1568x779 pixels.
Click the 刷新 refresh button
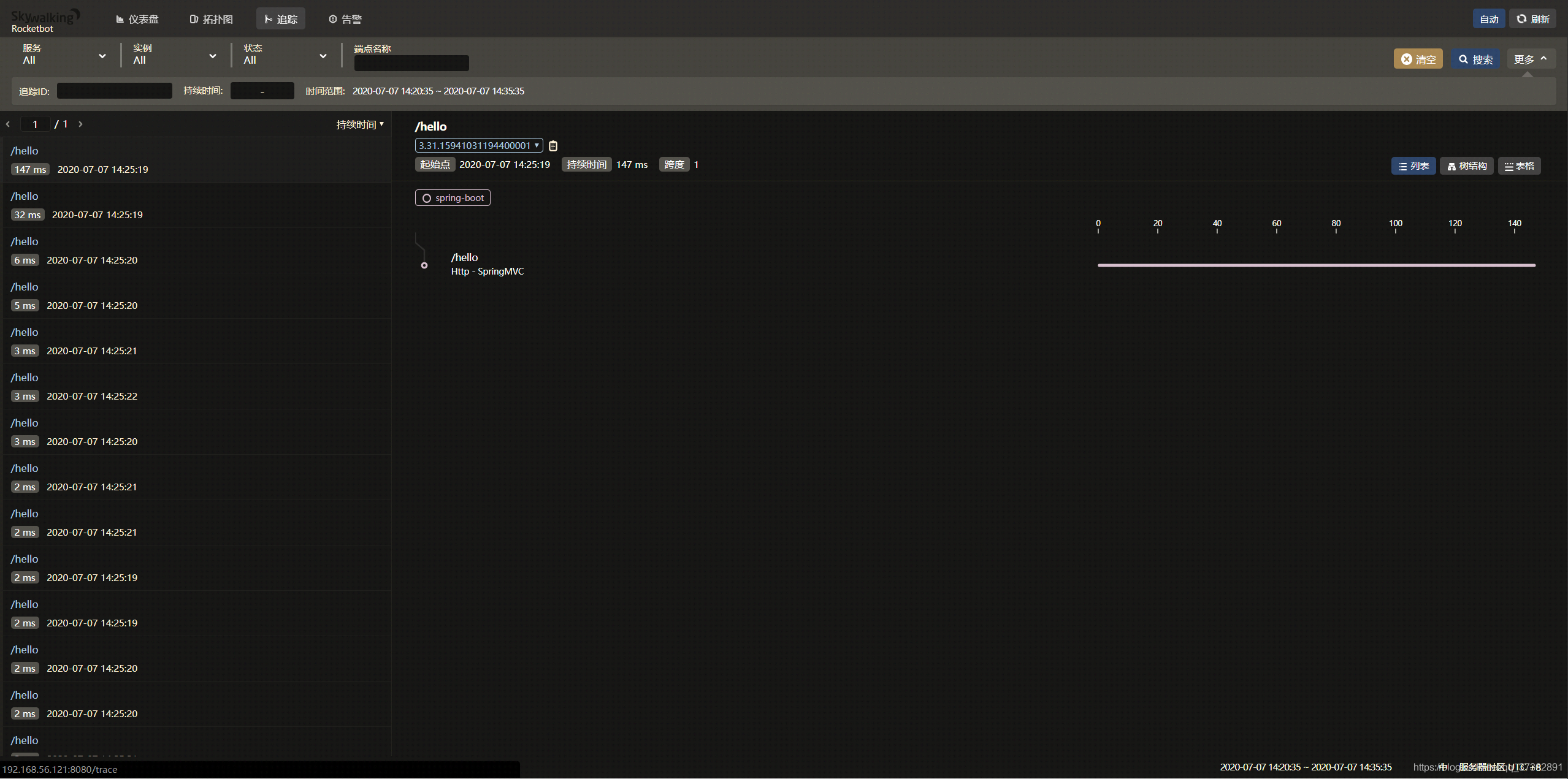[1532, 19]
